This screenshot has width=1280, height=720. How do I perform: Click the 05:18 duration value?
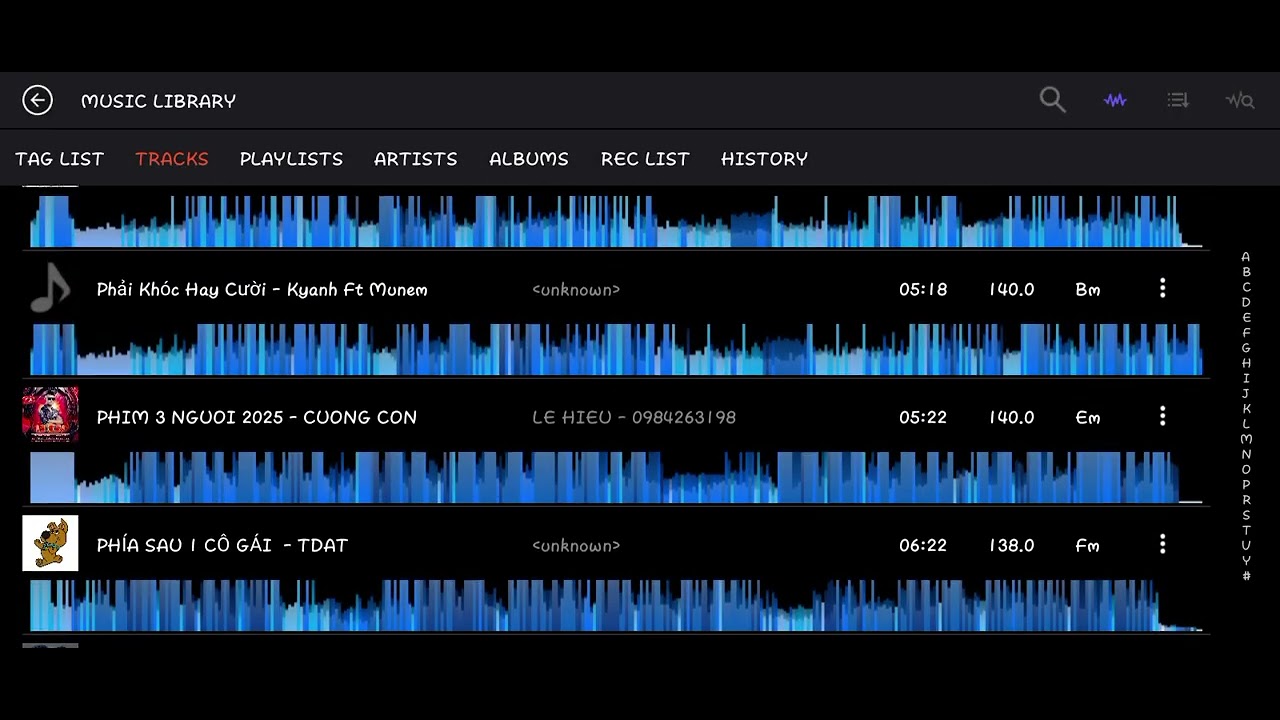923,289
